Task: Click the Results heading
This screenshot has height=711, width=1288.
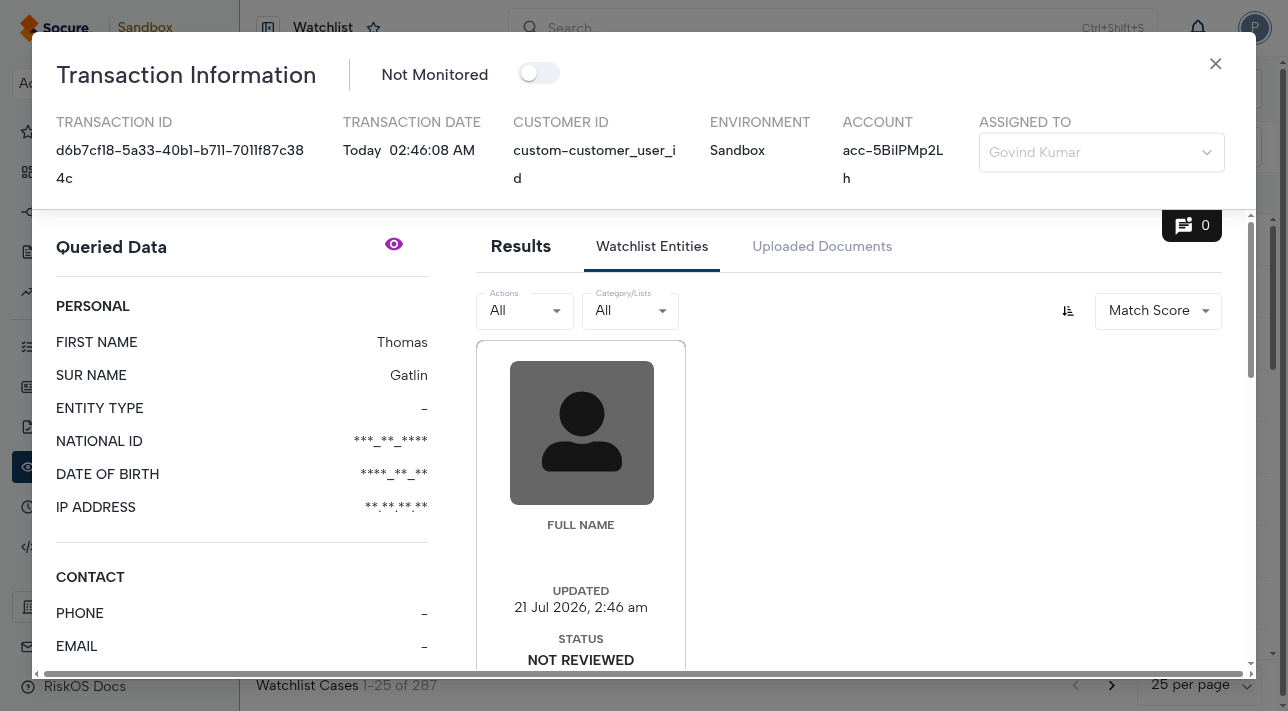Action: click(521, 246)
